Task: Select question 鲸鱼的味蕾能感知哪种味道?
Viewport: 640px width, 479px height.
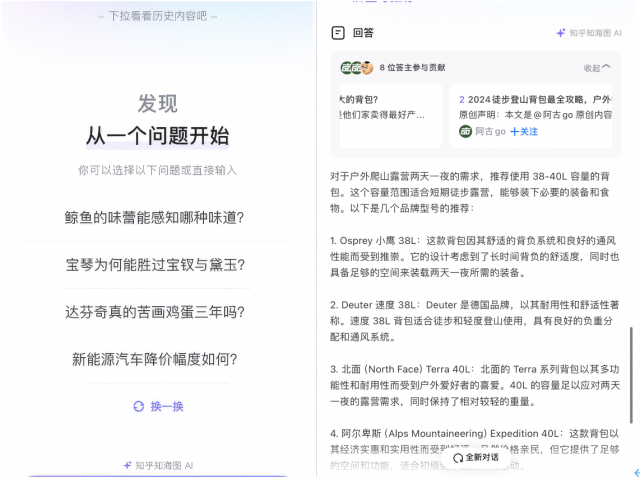Action: (x=154, y=217)
